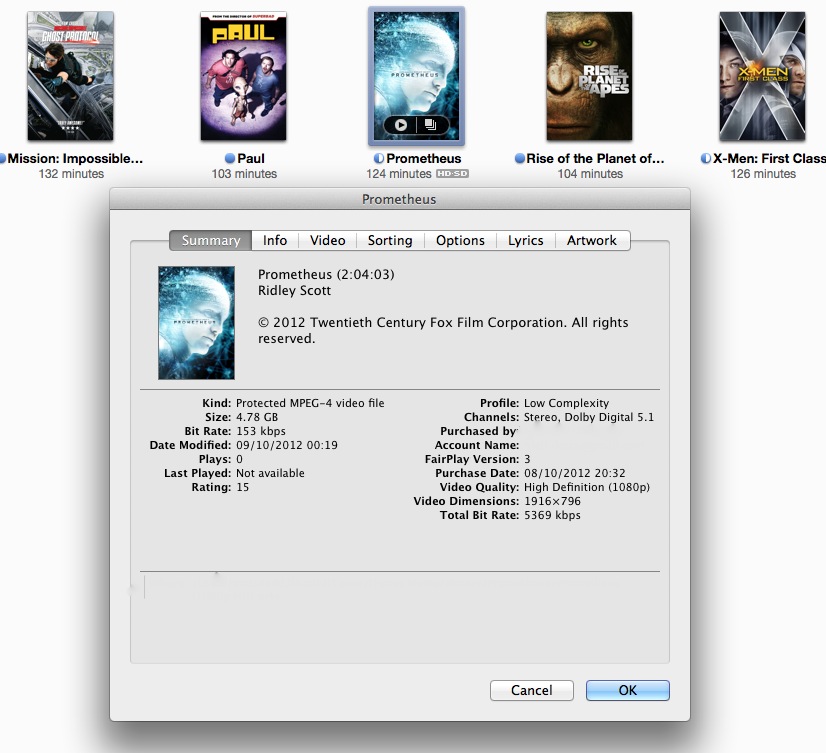Click the 104 minutes label
Screen dimensions: 826x753
click(590, 173)
